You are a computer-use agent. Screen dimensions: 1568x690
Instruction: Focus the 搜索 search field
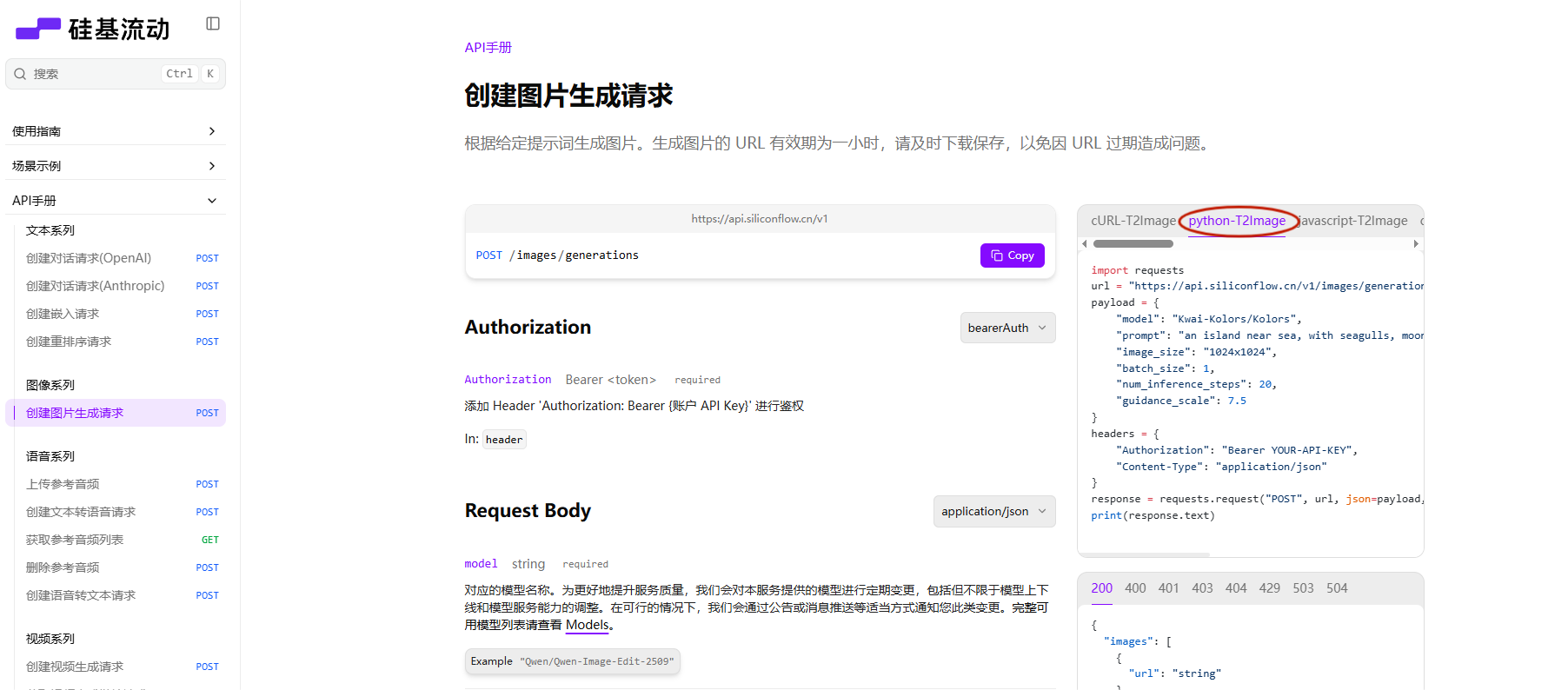[x=116, y=74]
